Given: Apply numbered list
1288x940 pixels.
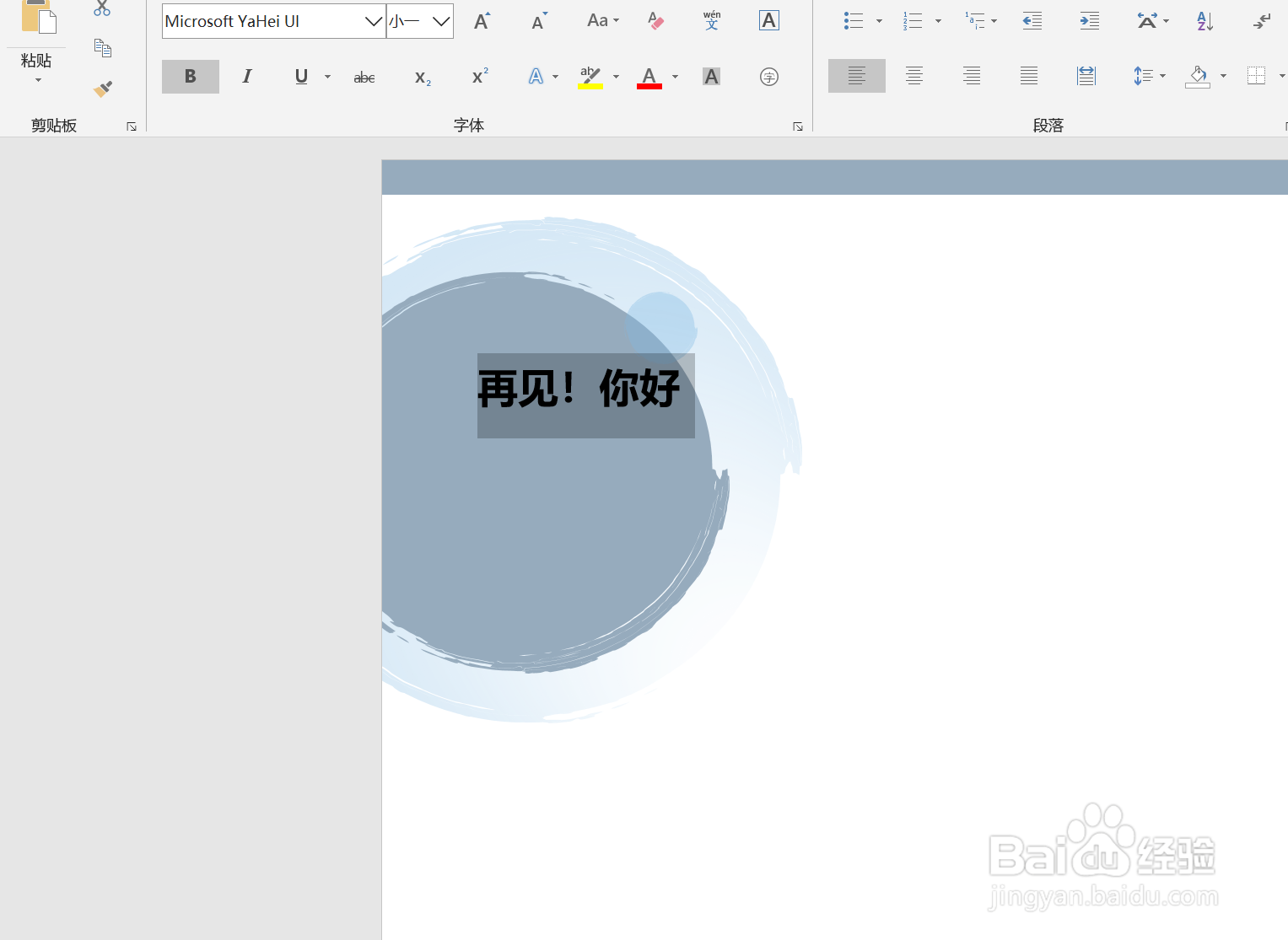Looking at the screenshot, I should click(x=912, y=21).
